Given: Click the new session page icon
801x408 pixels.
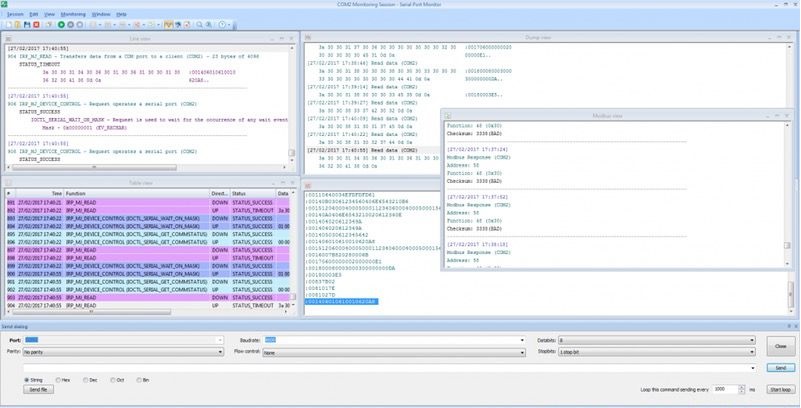Looking at the screenshot, I should (9, 25).
